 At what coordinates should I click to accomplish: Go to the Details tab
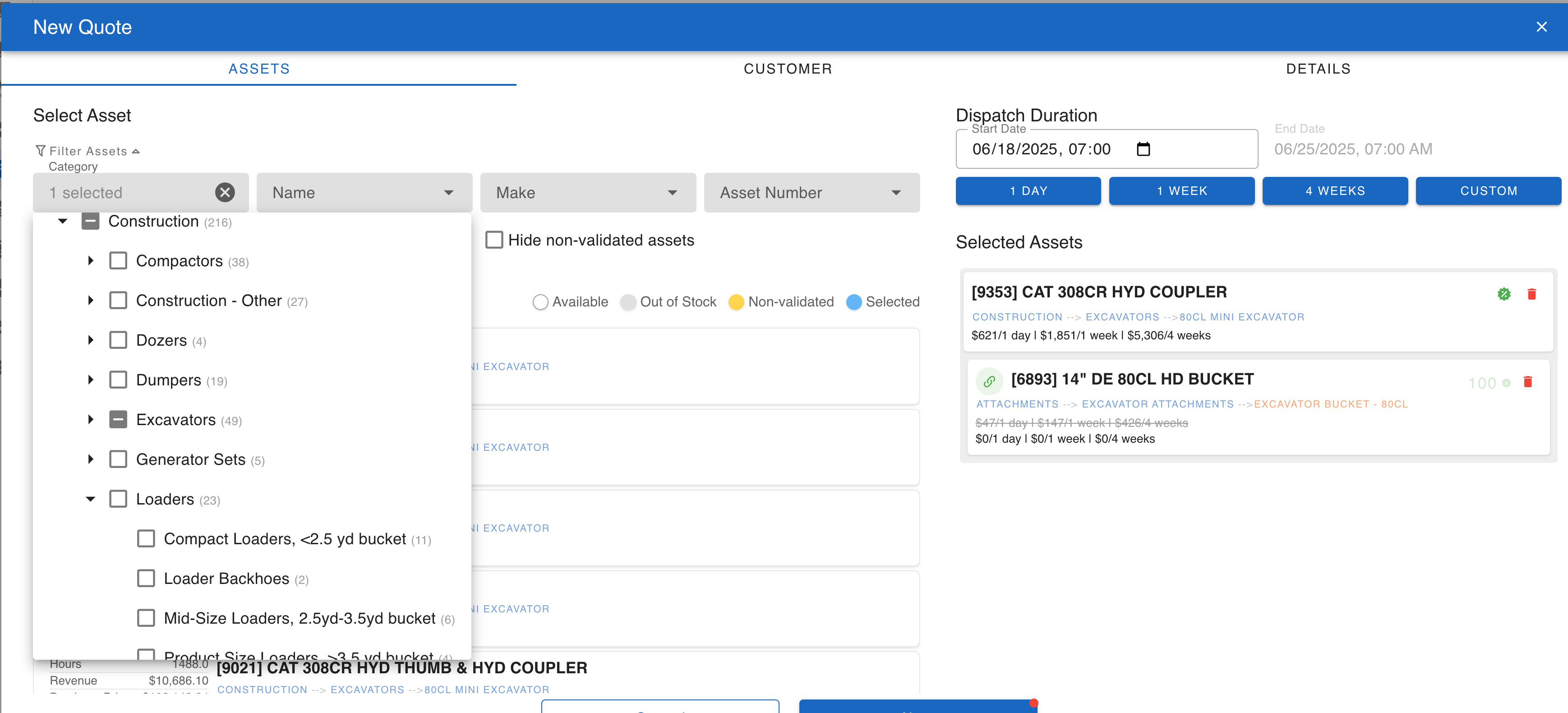1318,69
